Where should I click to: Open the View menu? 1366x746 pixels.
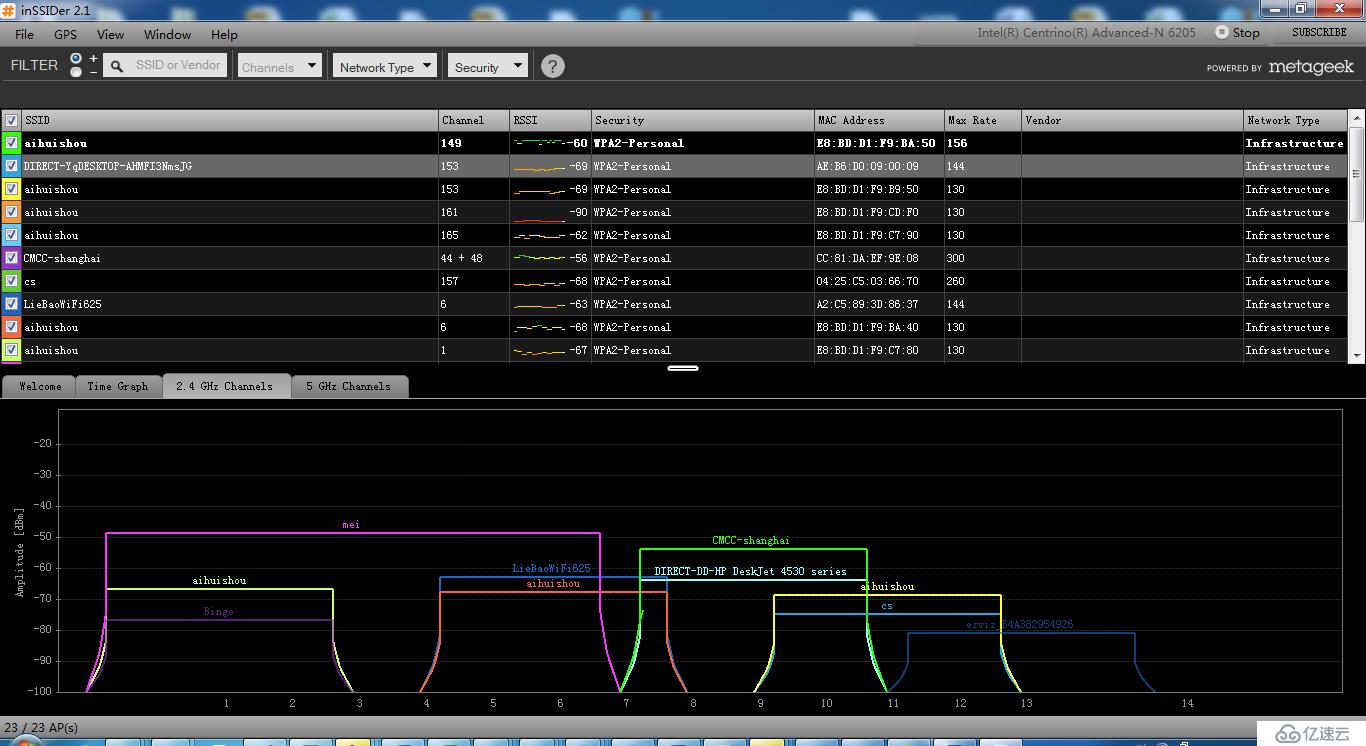coord(110,34)
